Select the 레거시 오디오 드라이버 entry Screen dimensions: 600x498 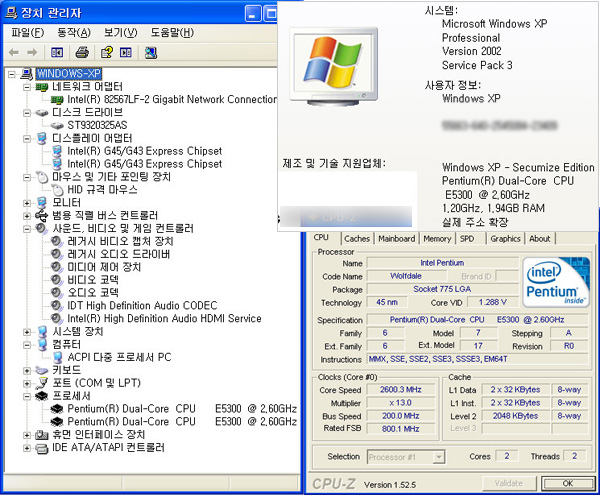tap(119, 254)
